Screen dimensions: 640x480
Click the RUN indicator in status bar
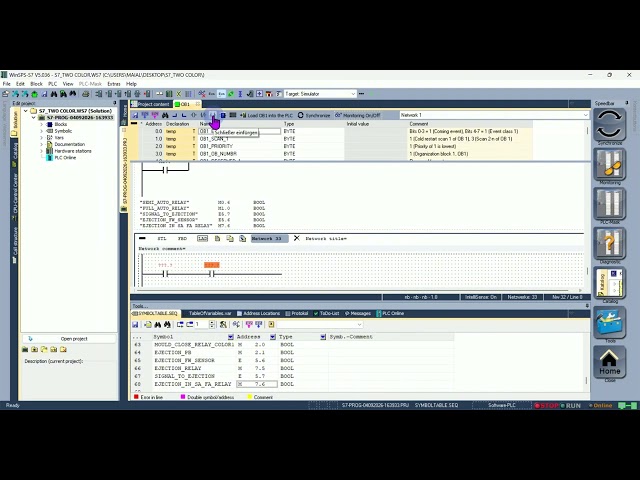[571, 406]
